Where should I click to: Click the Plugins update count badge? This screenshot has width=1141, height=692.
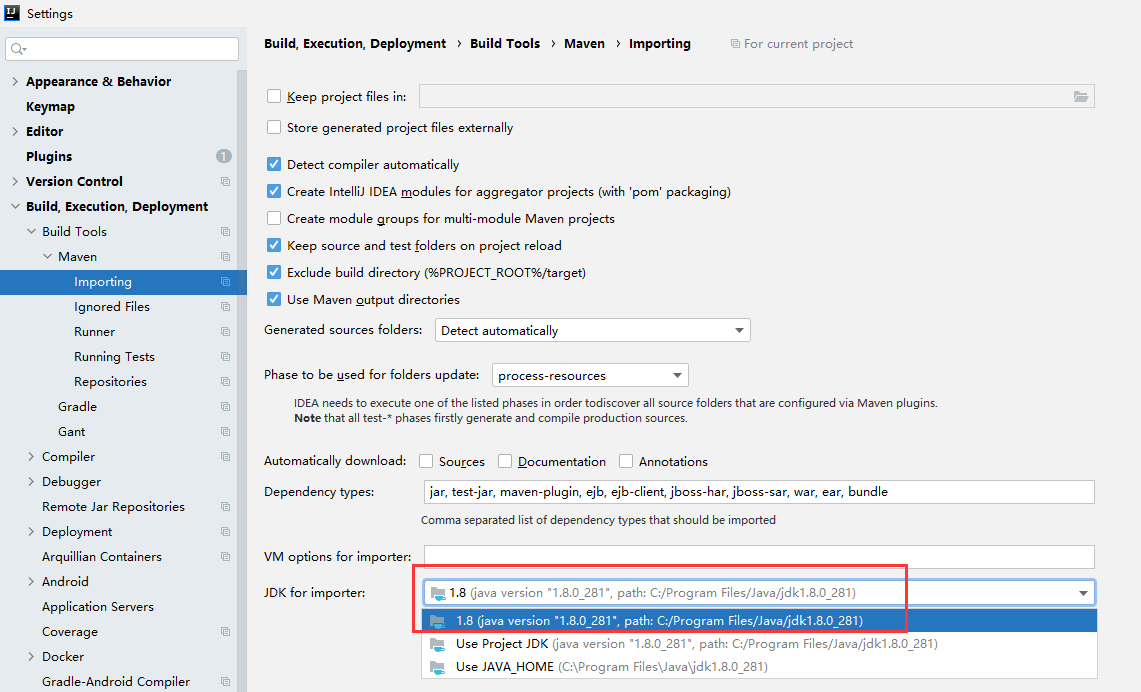pos(223,156)
